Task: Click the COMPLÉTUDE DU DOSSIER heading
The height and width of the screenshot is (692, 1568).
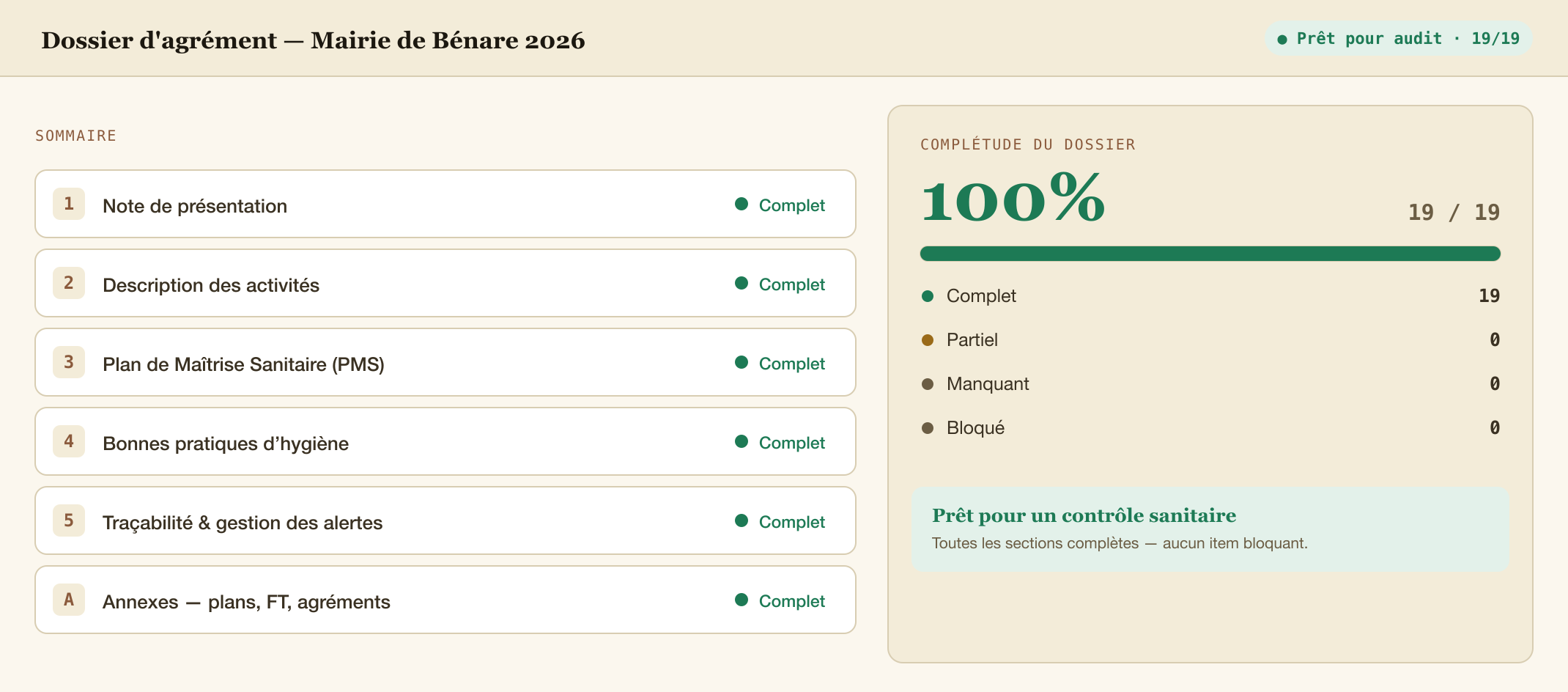Action: click(x=1028, y=144)
